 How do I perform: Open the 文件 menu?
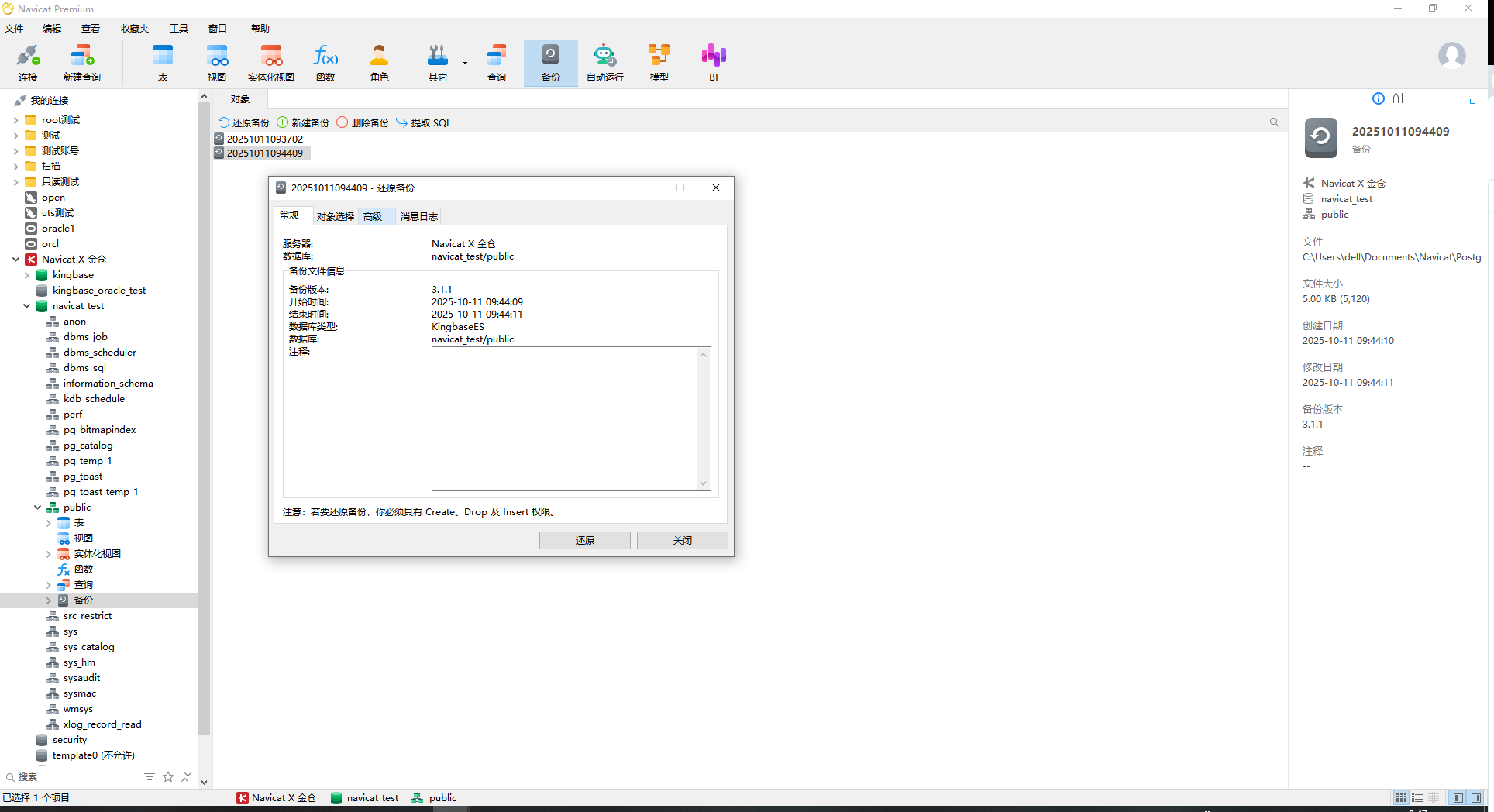point(14,28)
